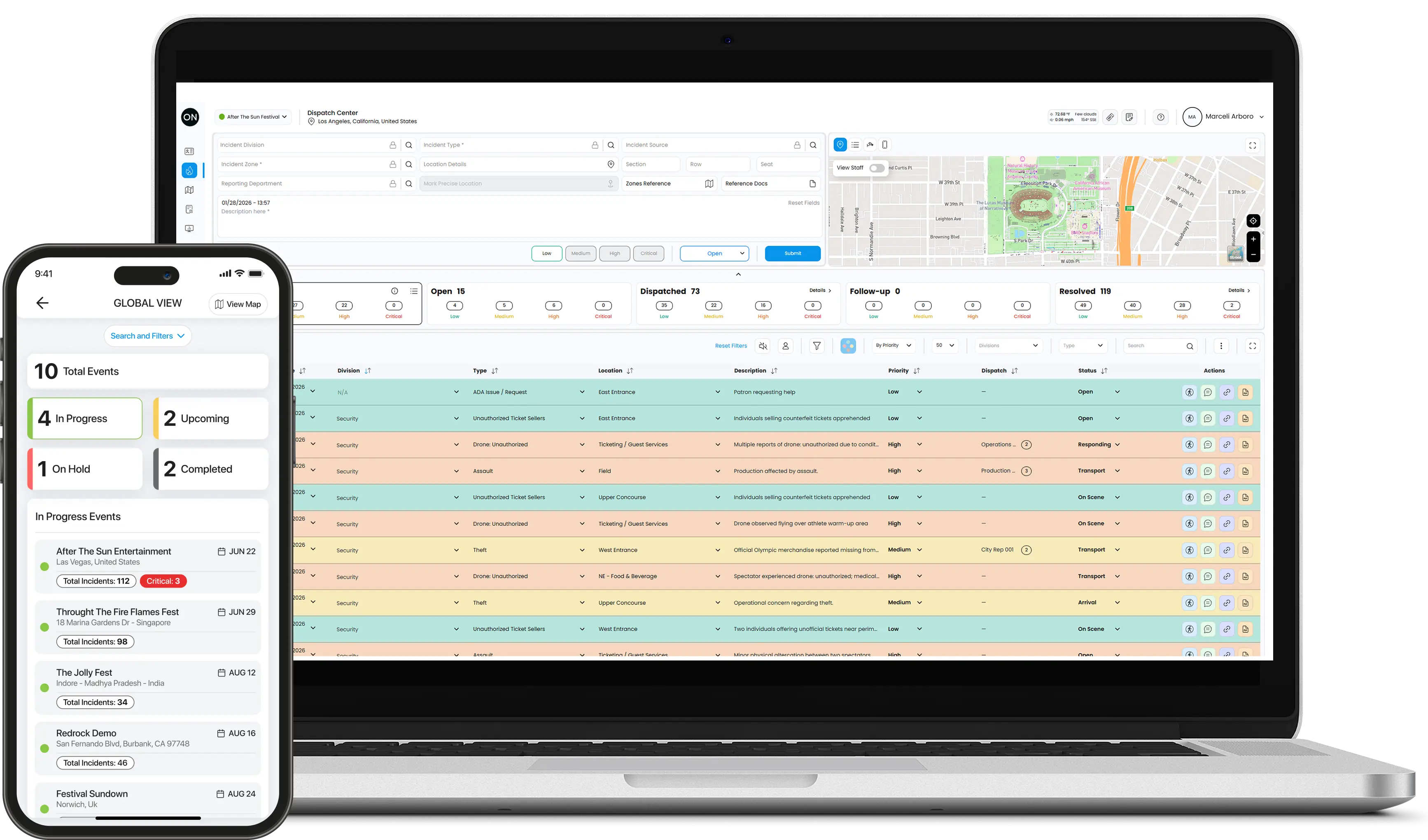Select the Upcoming events card
Viewport: 1428px width, 840px height.
click(x=210, y=418)
